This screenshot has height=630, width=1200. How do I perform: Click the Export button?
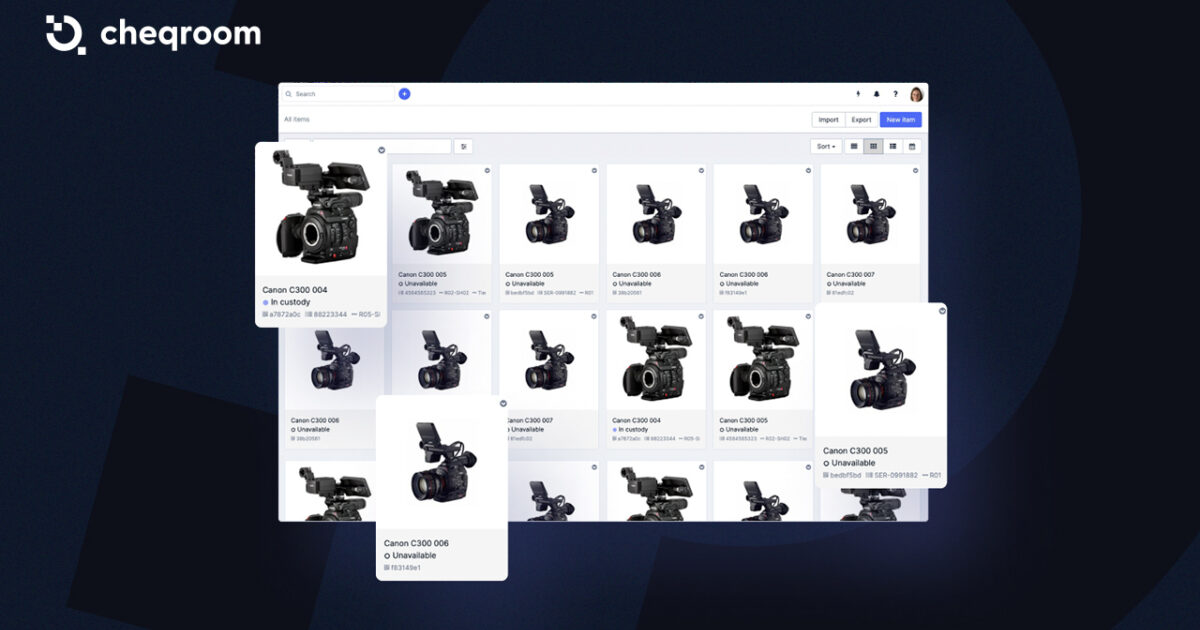(x=863, y=119)
